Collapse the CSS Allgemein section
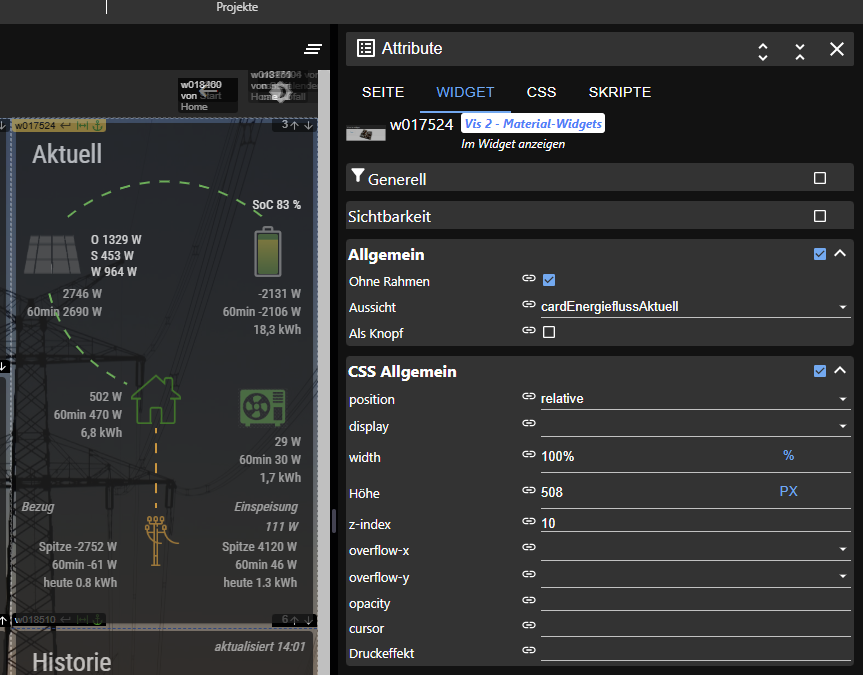Viewport: 863px width, 675px height. pos(840,371)
